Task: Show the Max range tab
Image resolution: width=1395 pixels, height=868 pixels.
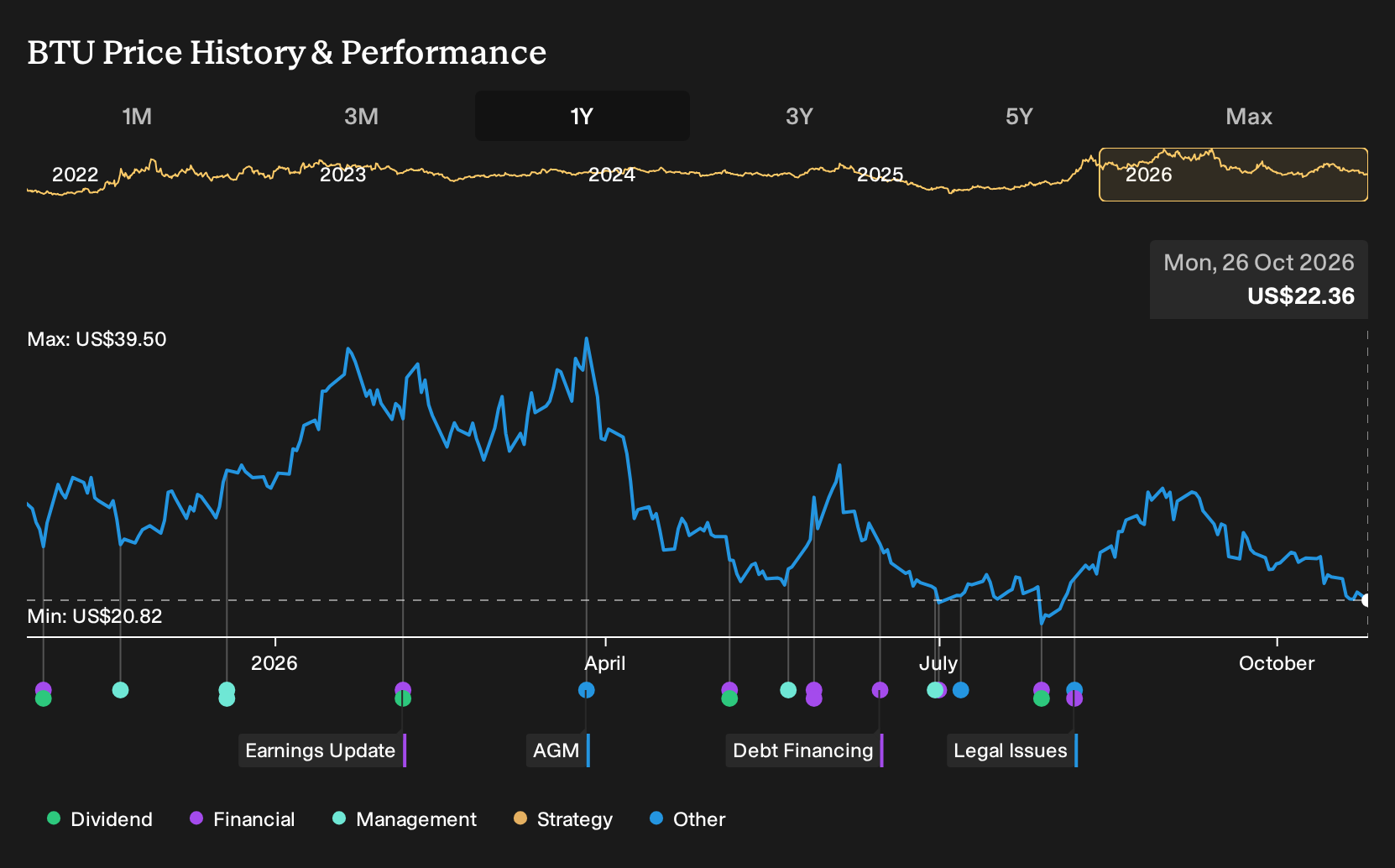Action: coord(1249,116)
